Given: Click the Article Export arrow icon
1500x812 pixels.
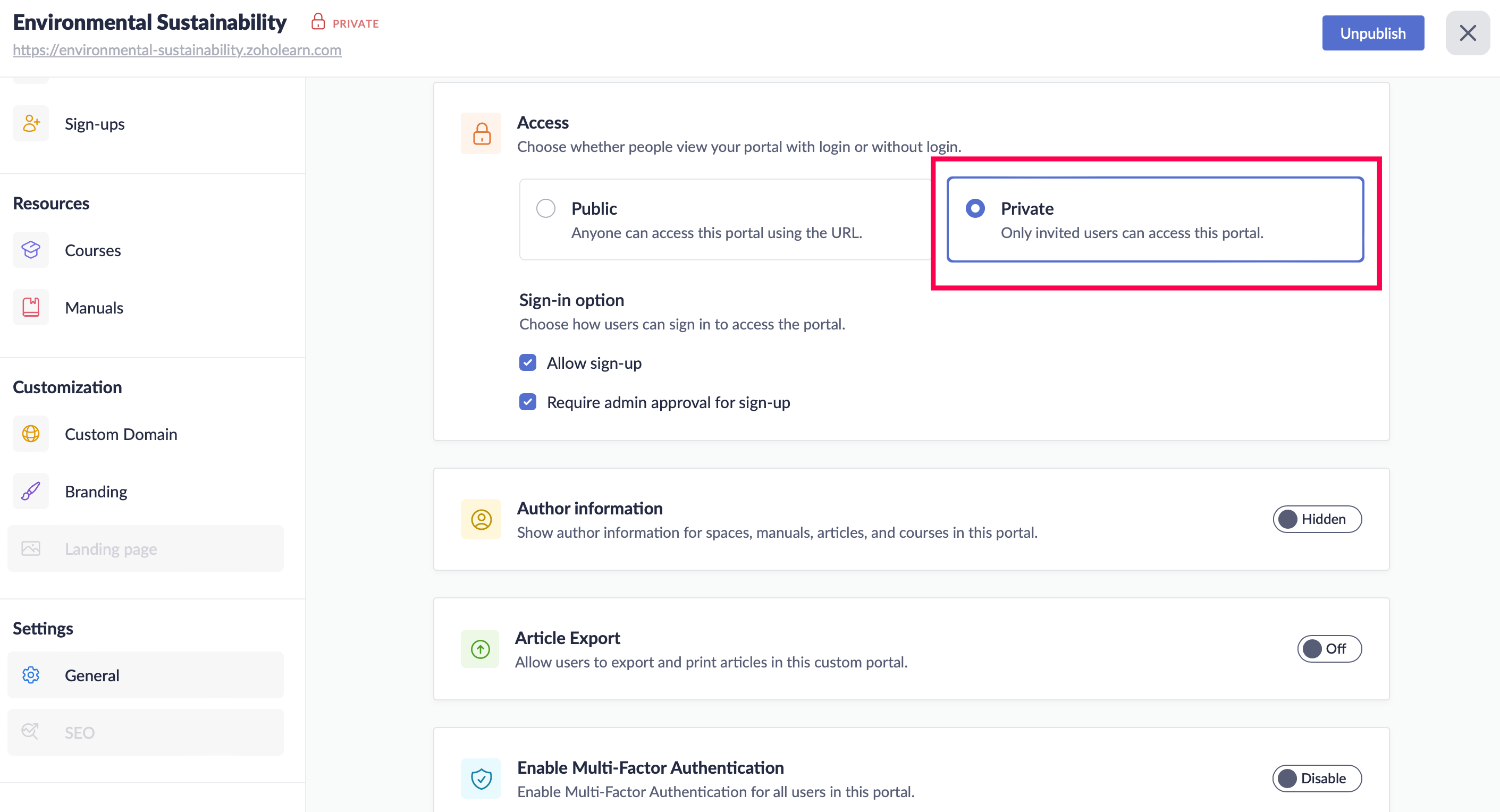Looking at the screenshot, I should point(481,649).
